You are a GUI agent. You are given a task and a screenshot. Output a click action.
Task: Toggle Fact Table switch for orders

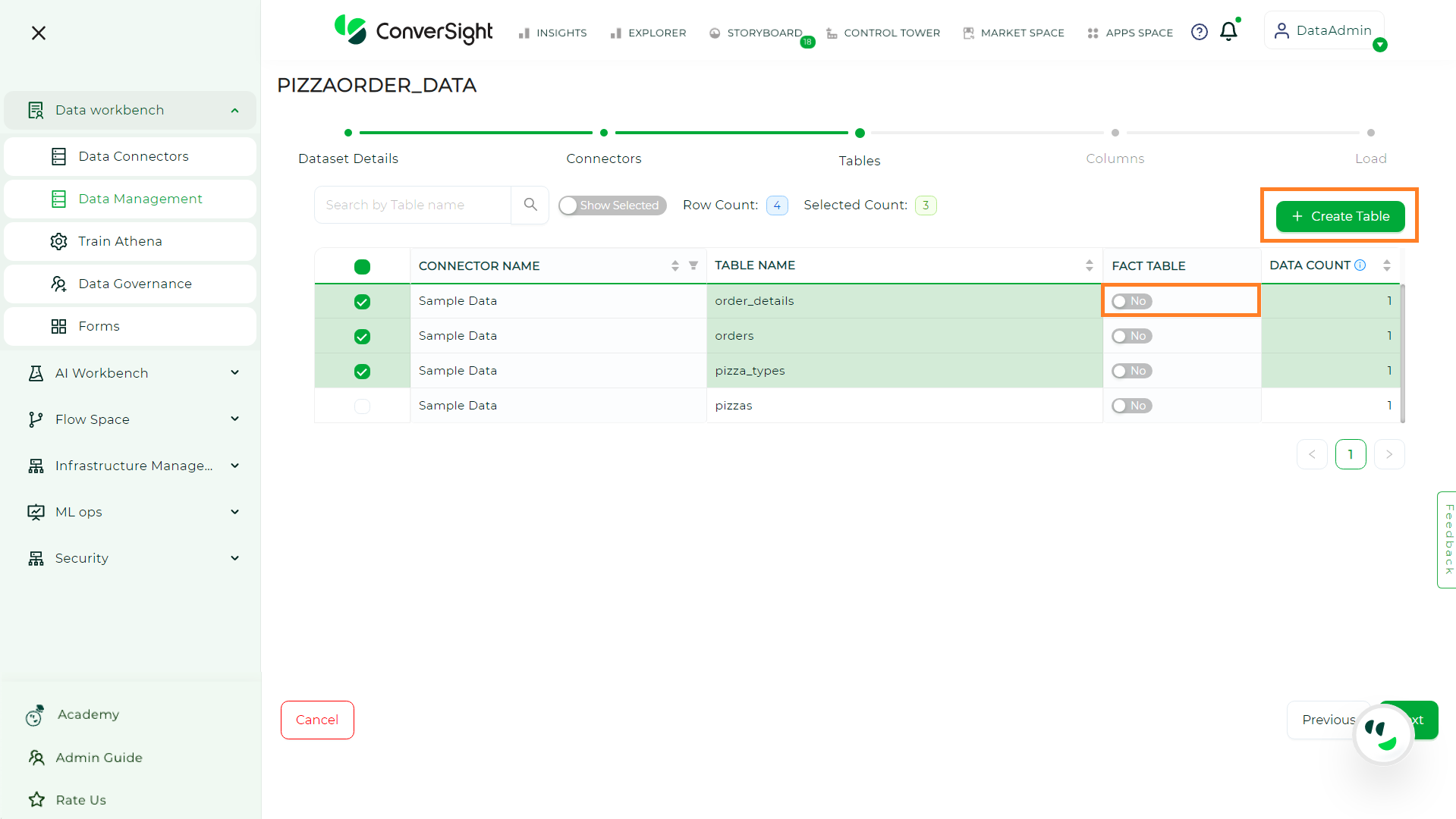pos(1131,336)
